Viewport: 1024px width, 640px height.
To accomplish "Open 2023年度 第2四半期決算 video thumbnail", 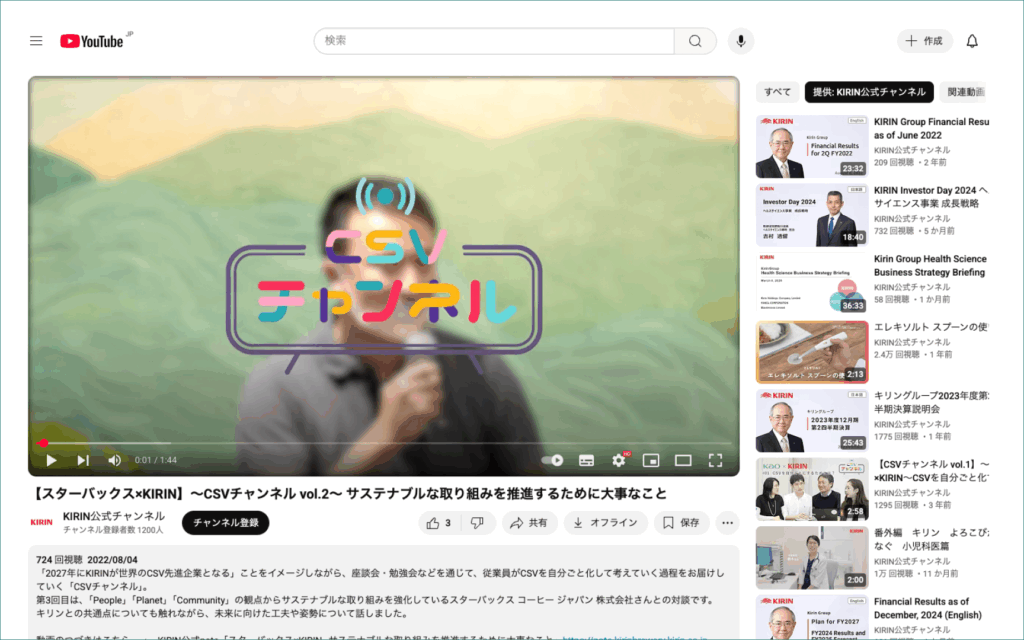I will (812, 421).
